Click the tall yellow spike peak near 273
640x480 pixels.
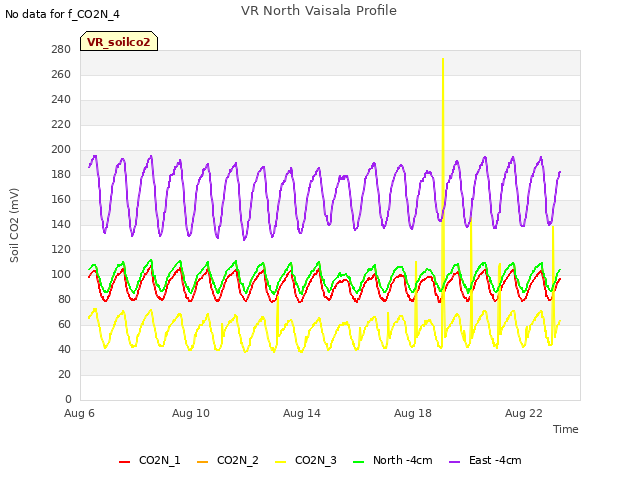(x=443, y=60)
